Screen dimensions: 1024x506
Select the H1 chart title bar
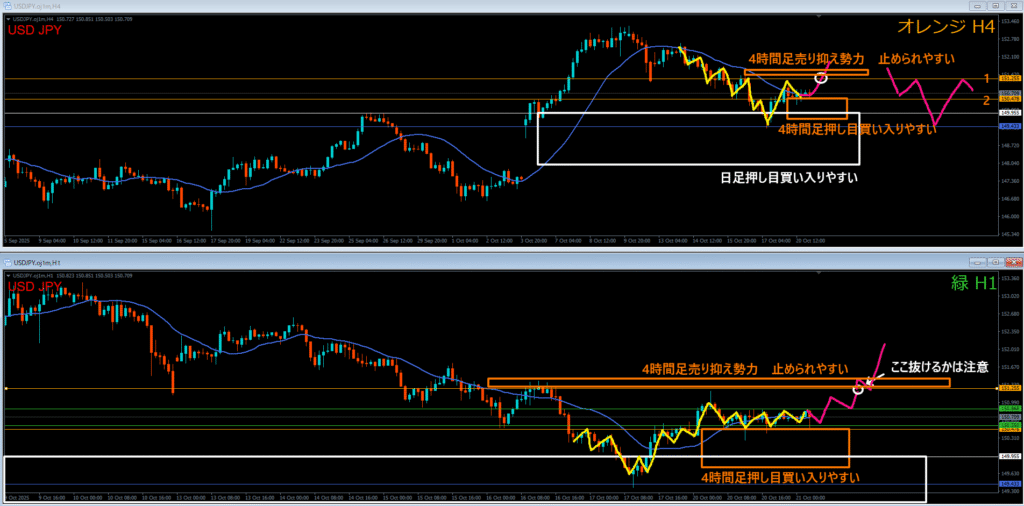[x=400, y=261]
